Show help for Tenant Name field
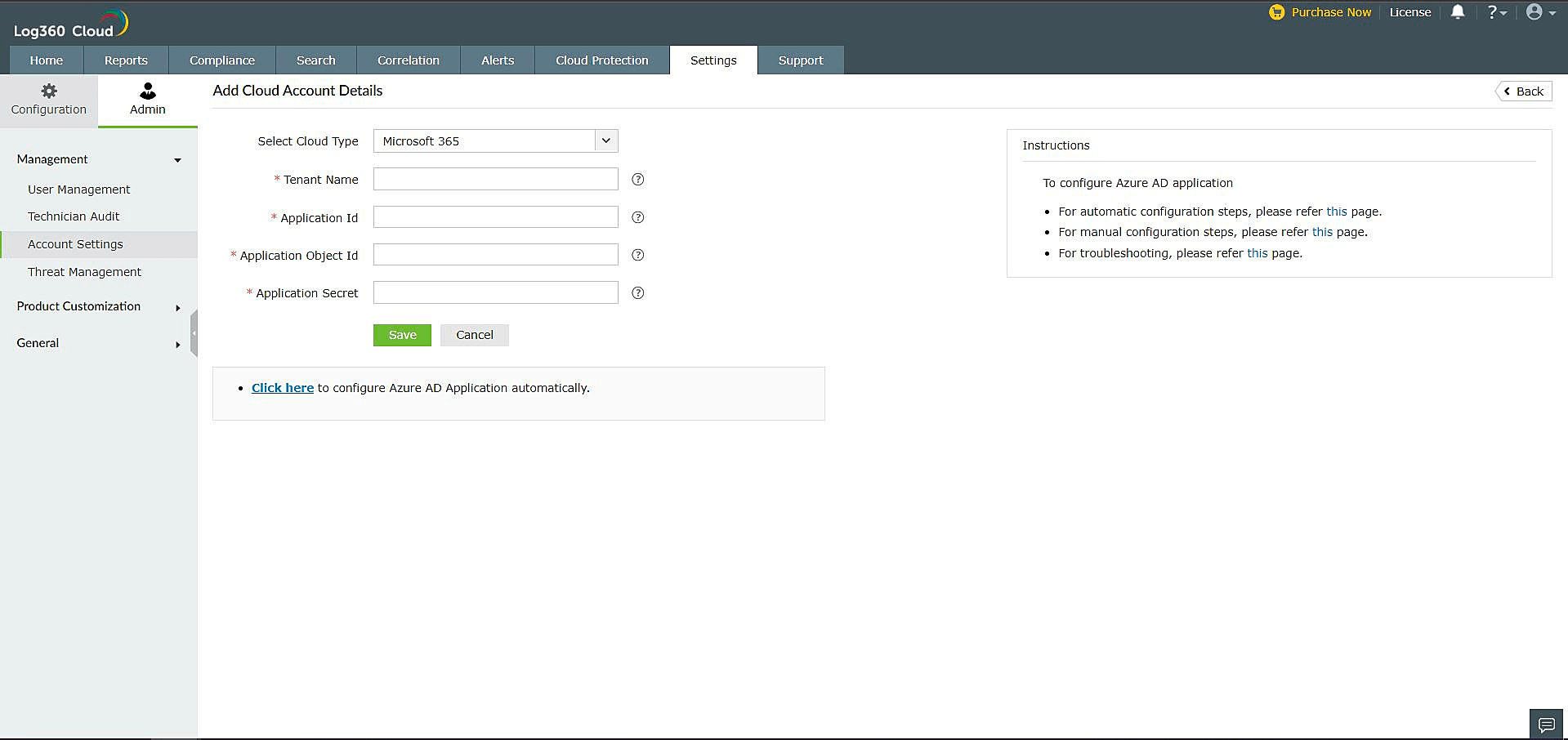Image resolution: width=1568 pixels, height=740 pixels. point(638,180)
